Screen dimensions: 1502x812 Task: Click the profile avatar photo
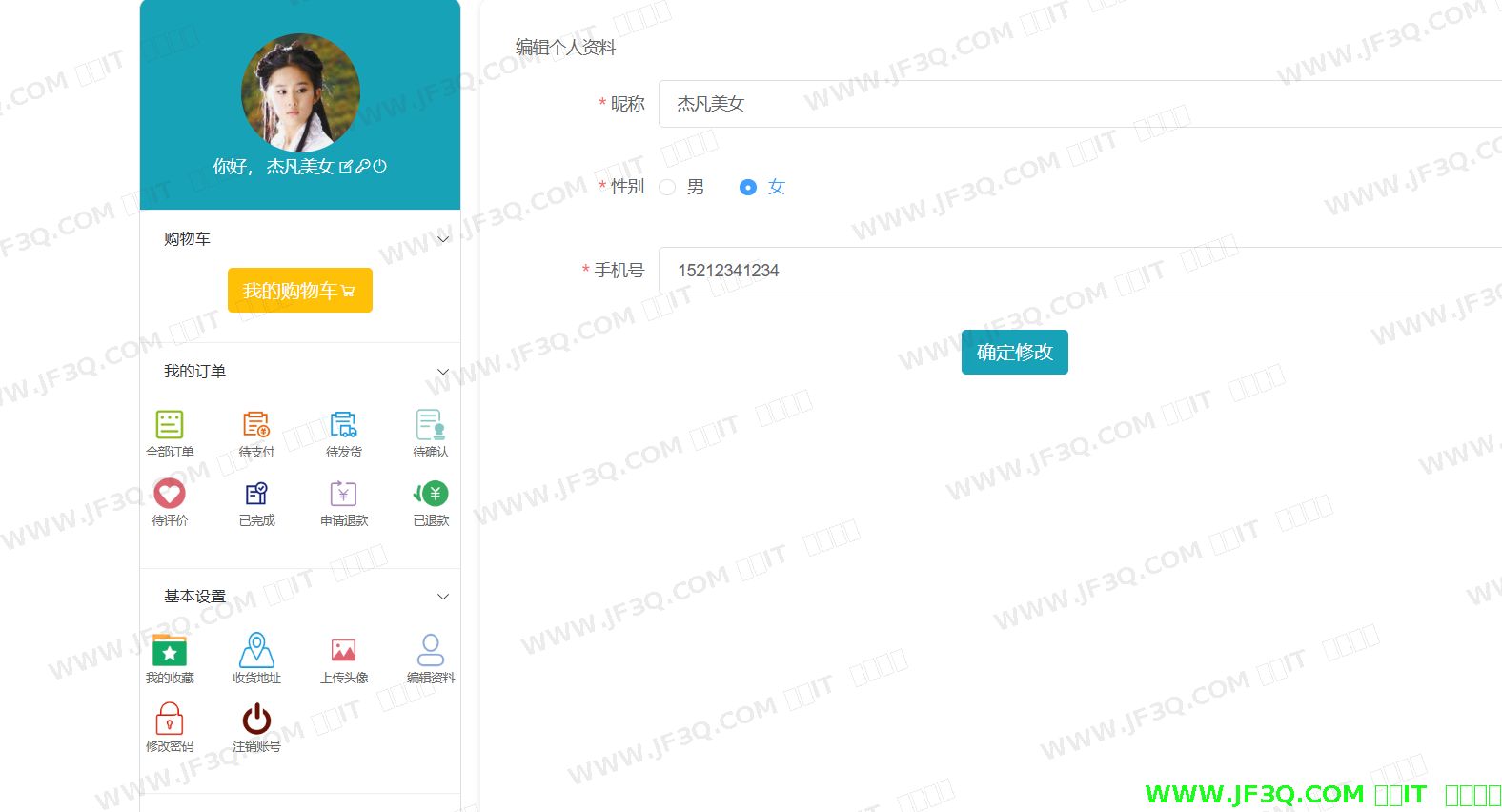coord(300,93)
